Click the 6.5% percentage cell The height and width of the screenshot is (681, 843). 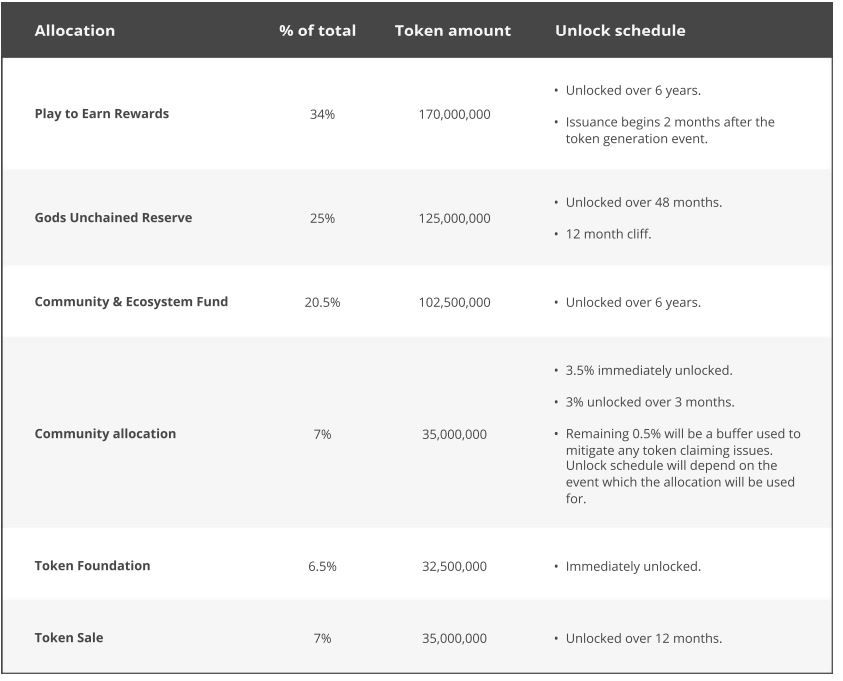tap(322, 567)
